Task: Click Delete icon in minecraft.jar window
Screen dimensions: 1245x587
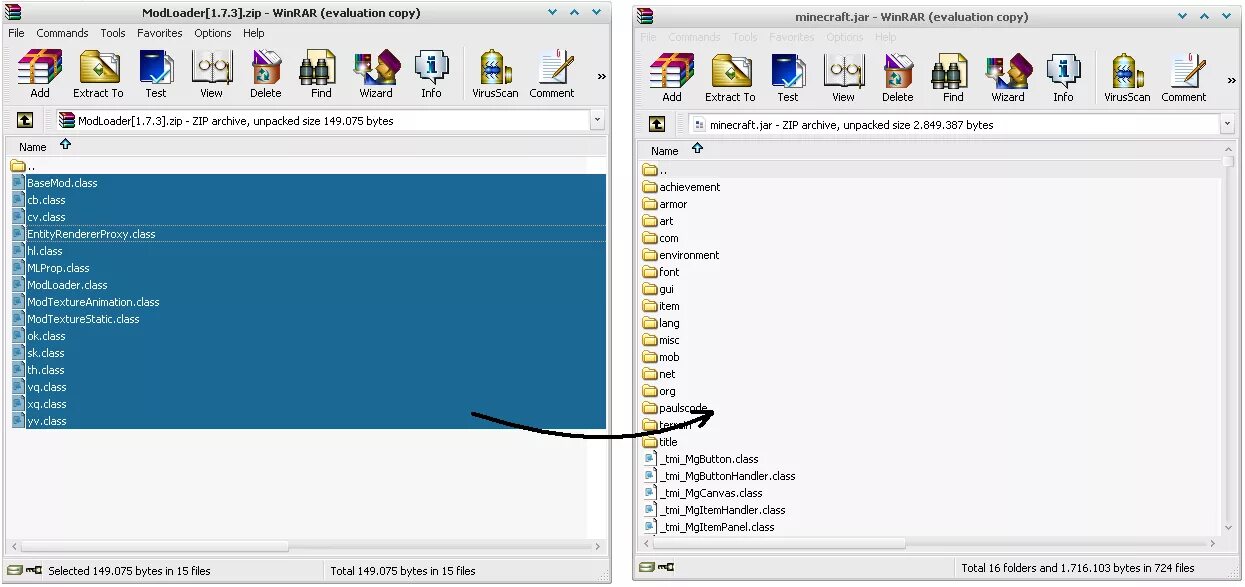Action: pyautogui.click(x=898, y=78)
